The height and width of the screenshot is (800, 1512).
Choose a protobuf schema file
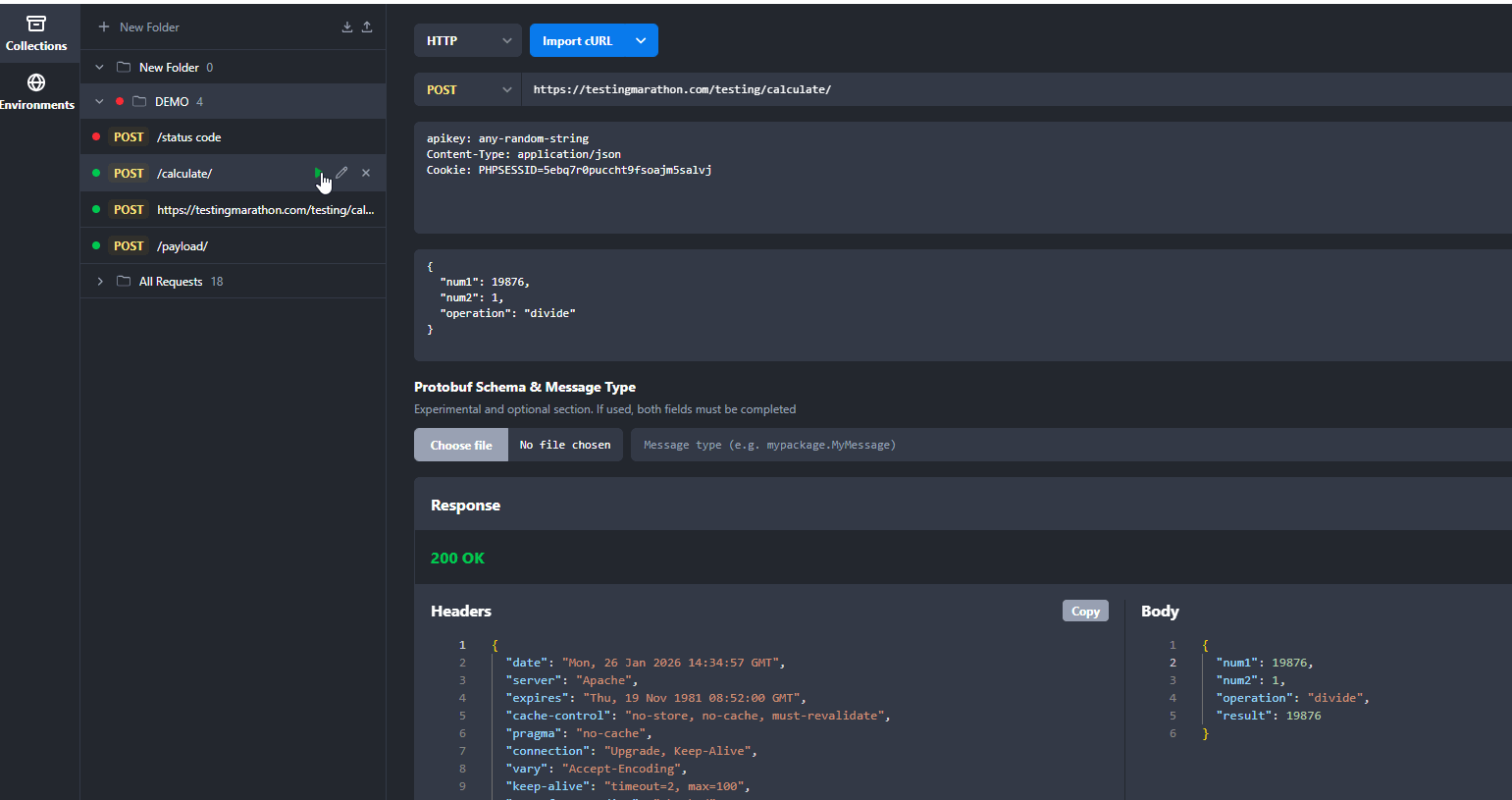click(x=460, y=444)
